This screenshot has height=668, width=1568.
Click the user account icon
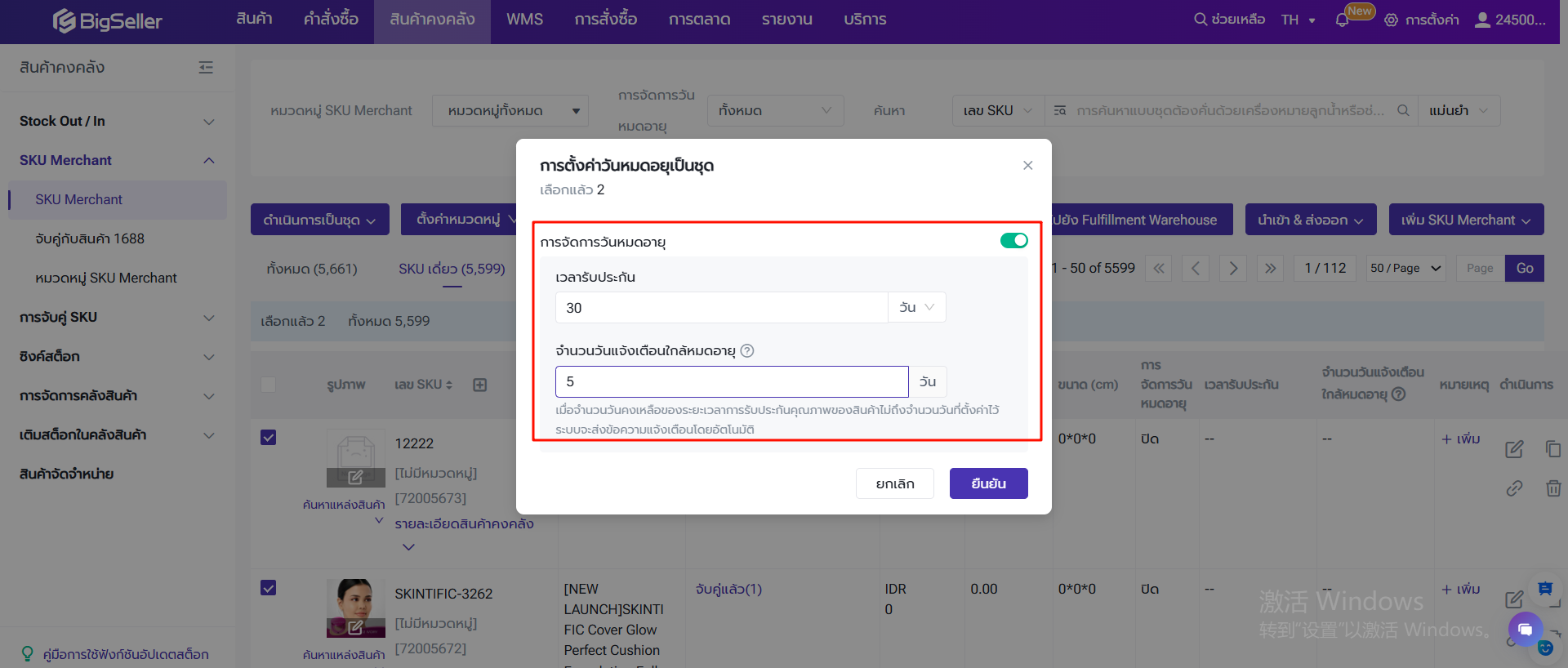pos(1482,20)
